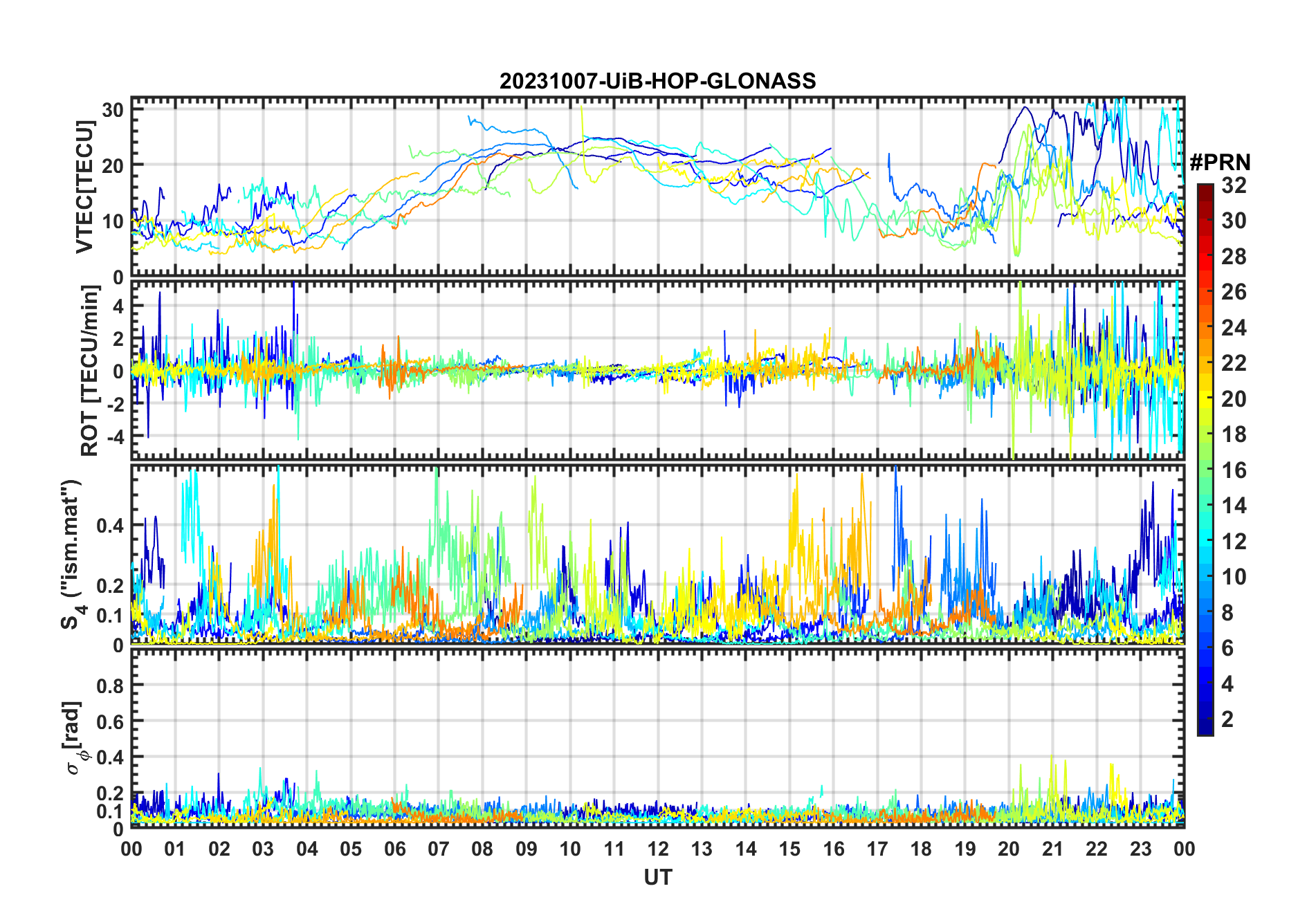1316x920 pixels.
Task: Click the S4 y-axis label
Action: 71,555
